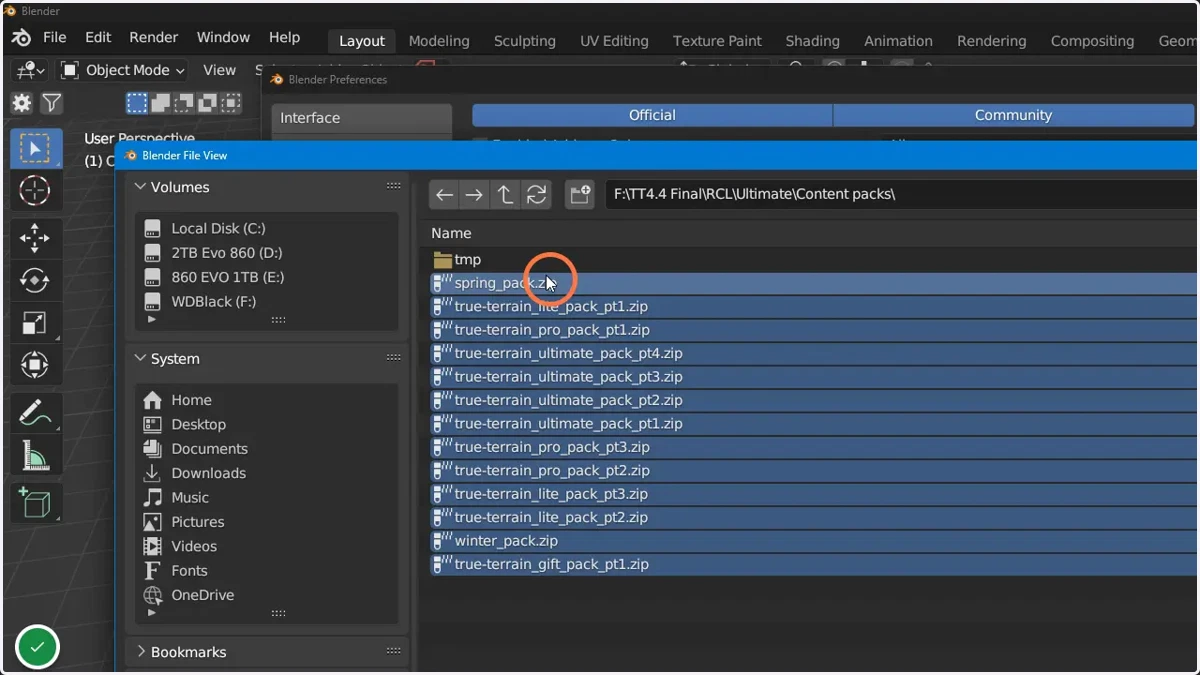
Task: Select true-terrain_ultimate_pack_pt4.zip file
Action: pos(812,353)
